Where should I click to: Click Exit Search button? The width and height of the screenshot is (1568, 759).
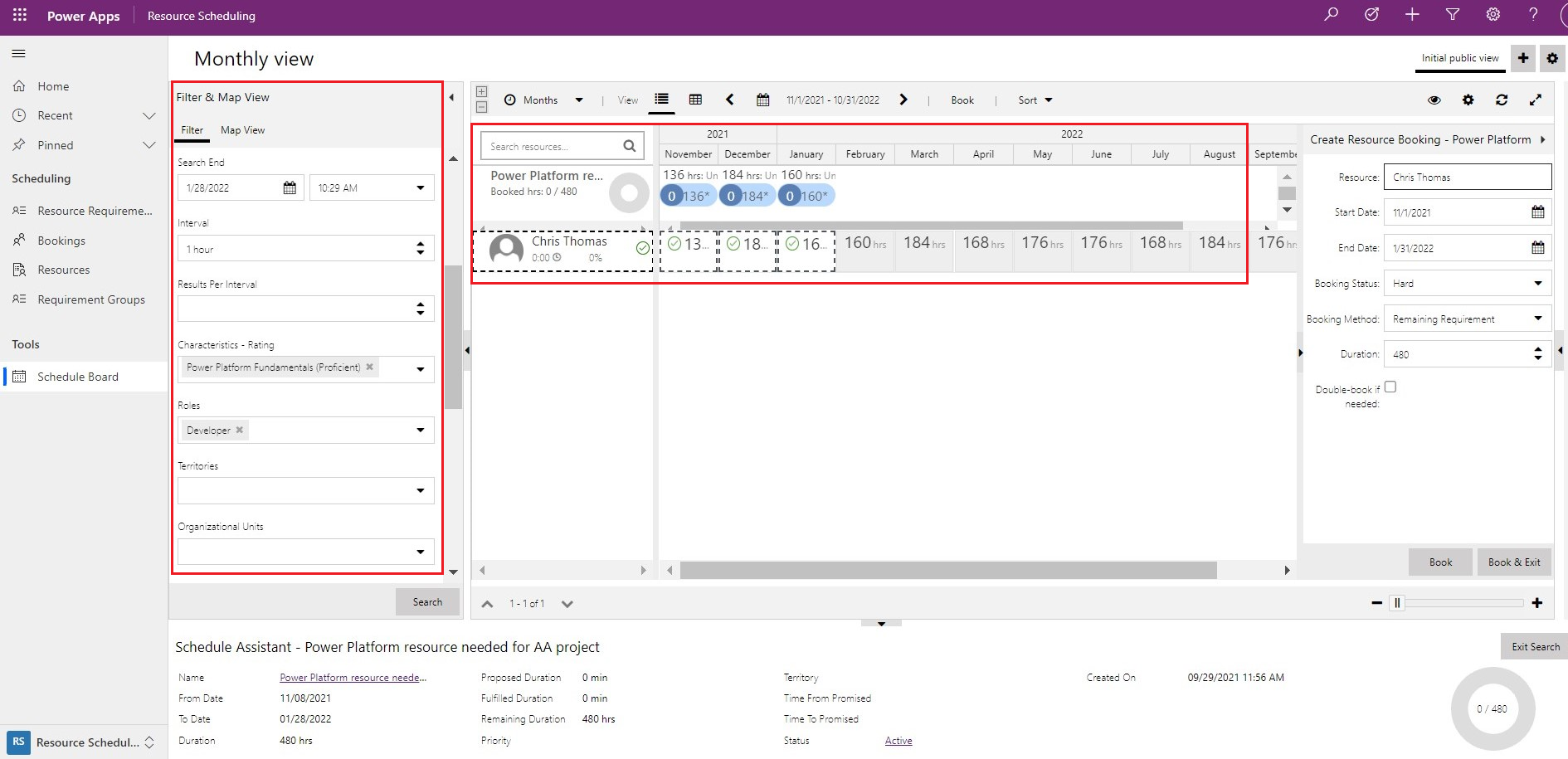click(1535, 646)
